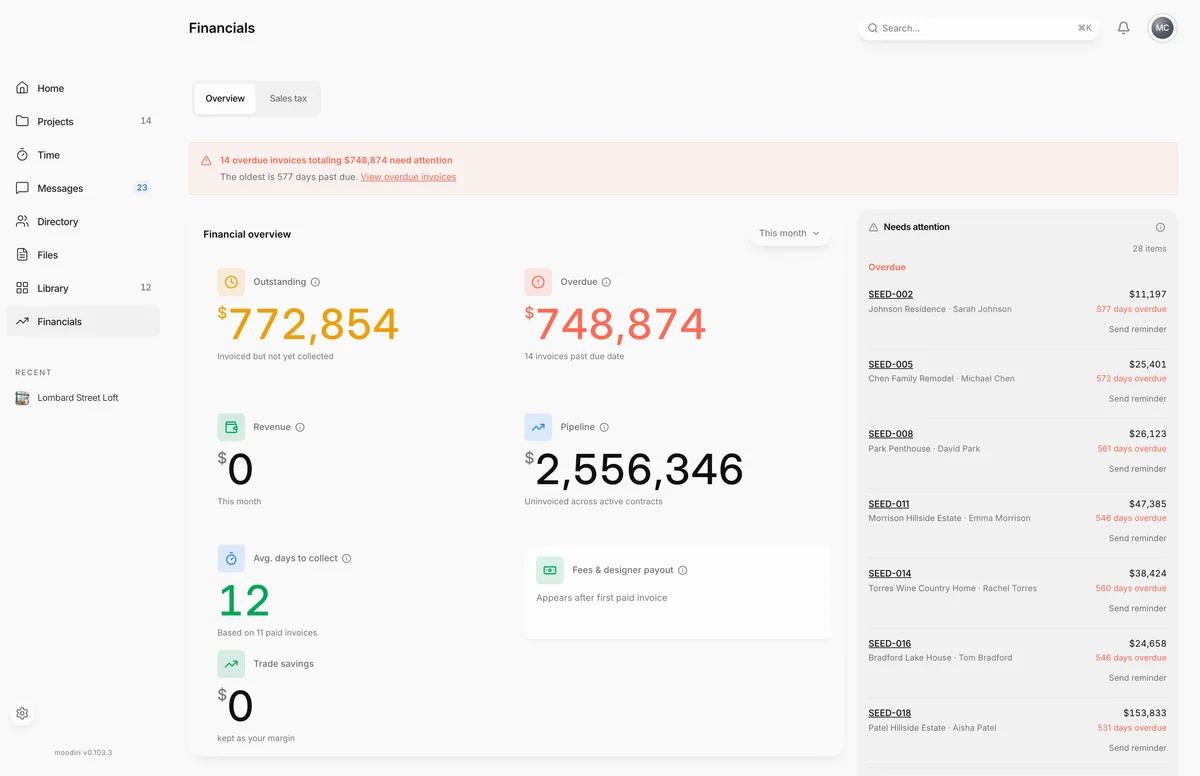The image size is (1200, 776).
Task: Switch to the Sales tax tab
Action: coord(288,99)
